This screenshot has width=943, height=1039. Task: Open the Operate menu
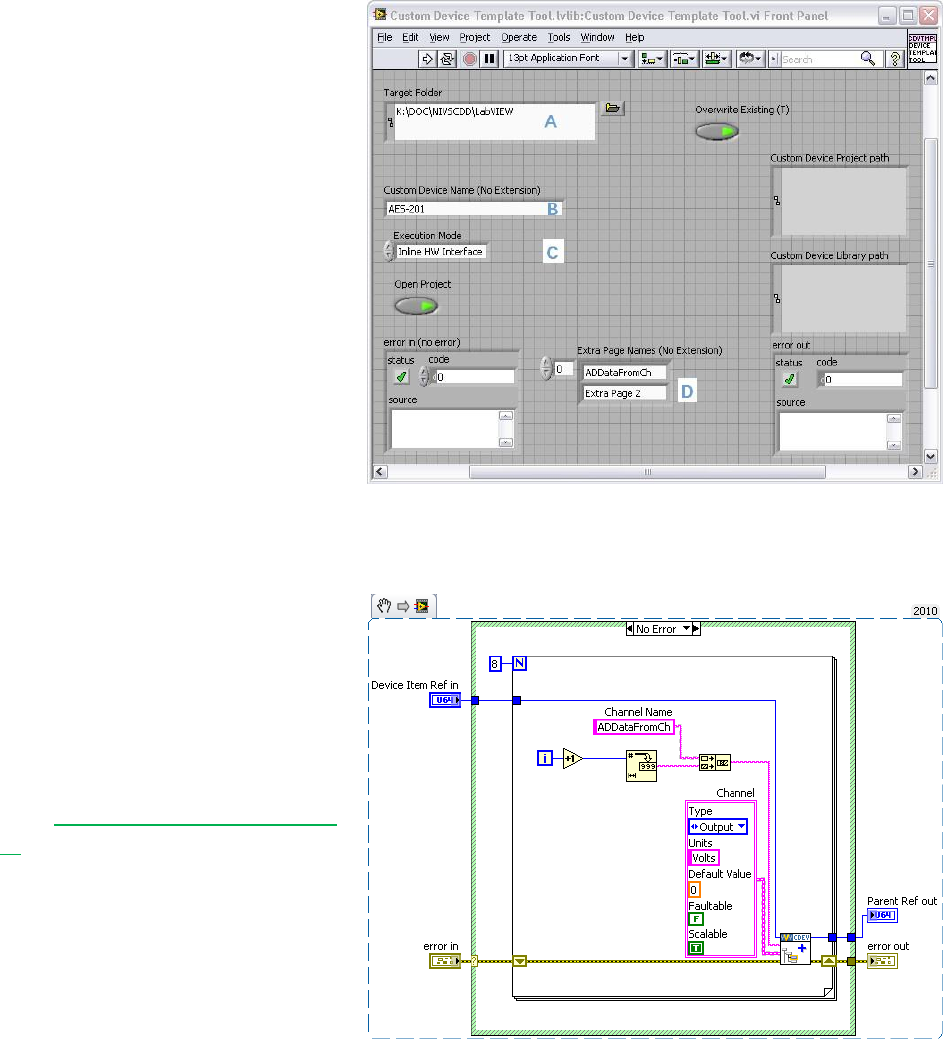(x=519, y=37)
